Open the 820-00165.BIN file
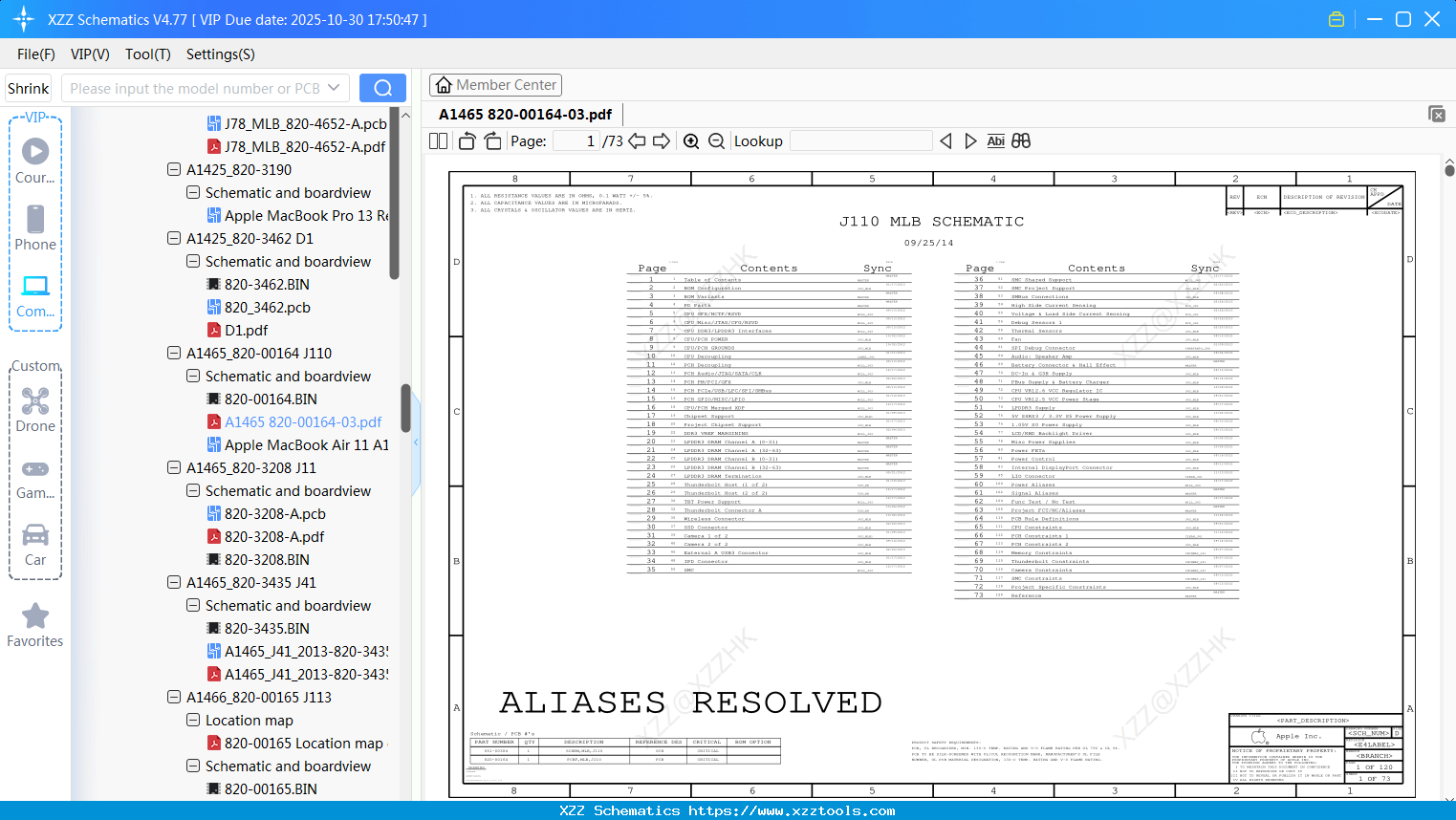Viewport: 1456px width, 820px height. 262,788
